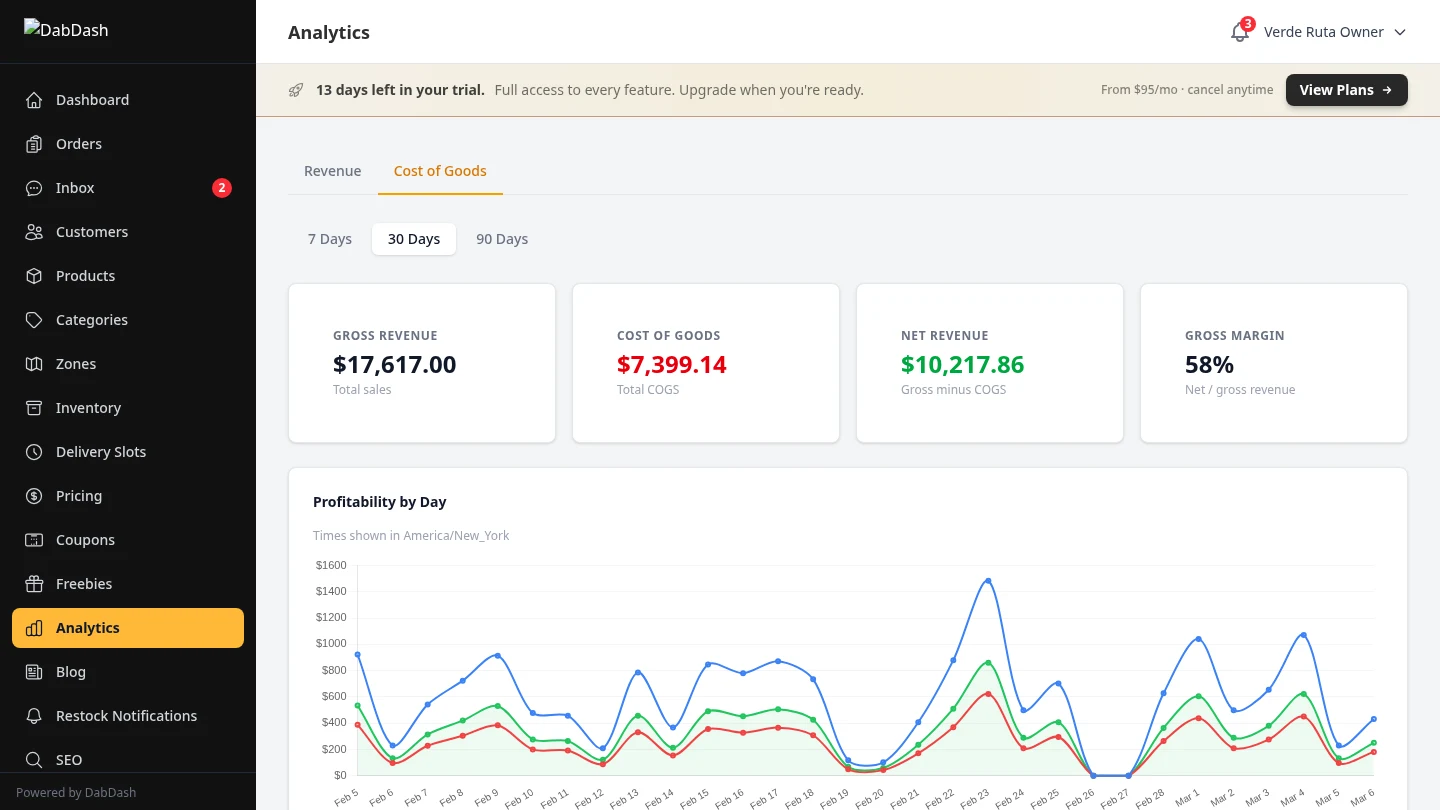Open Delivery Slots settings

[x=101, y=451]
